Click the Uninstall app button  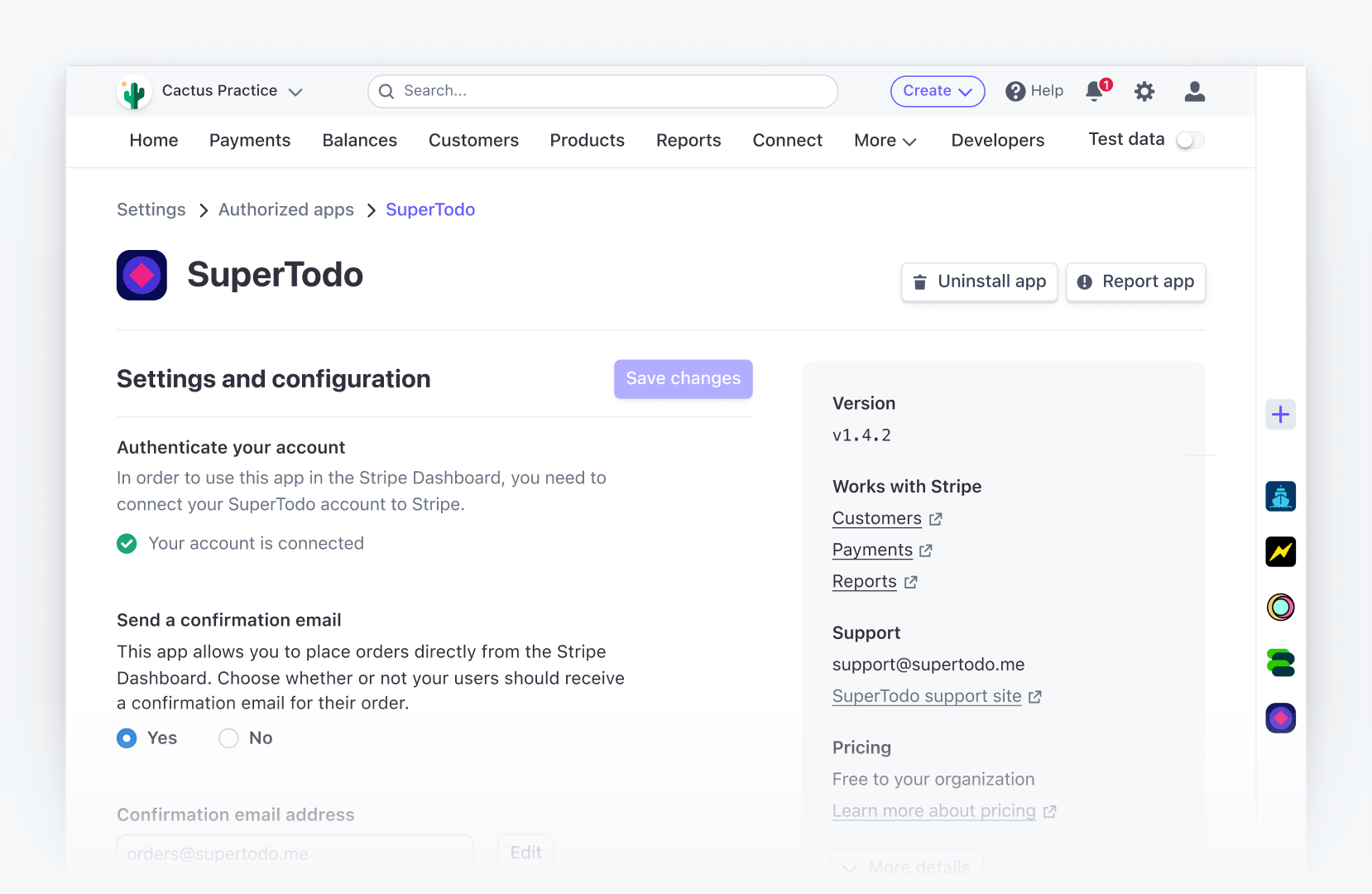coord(979,281)
